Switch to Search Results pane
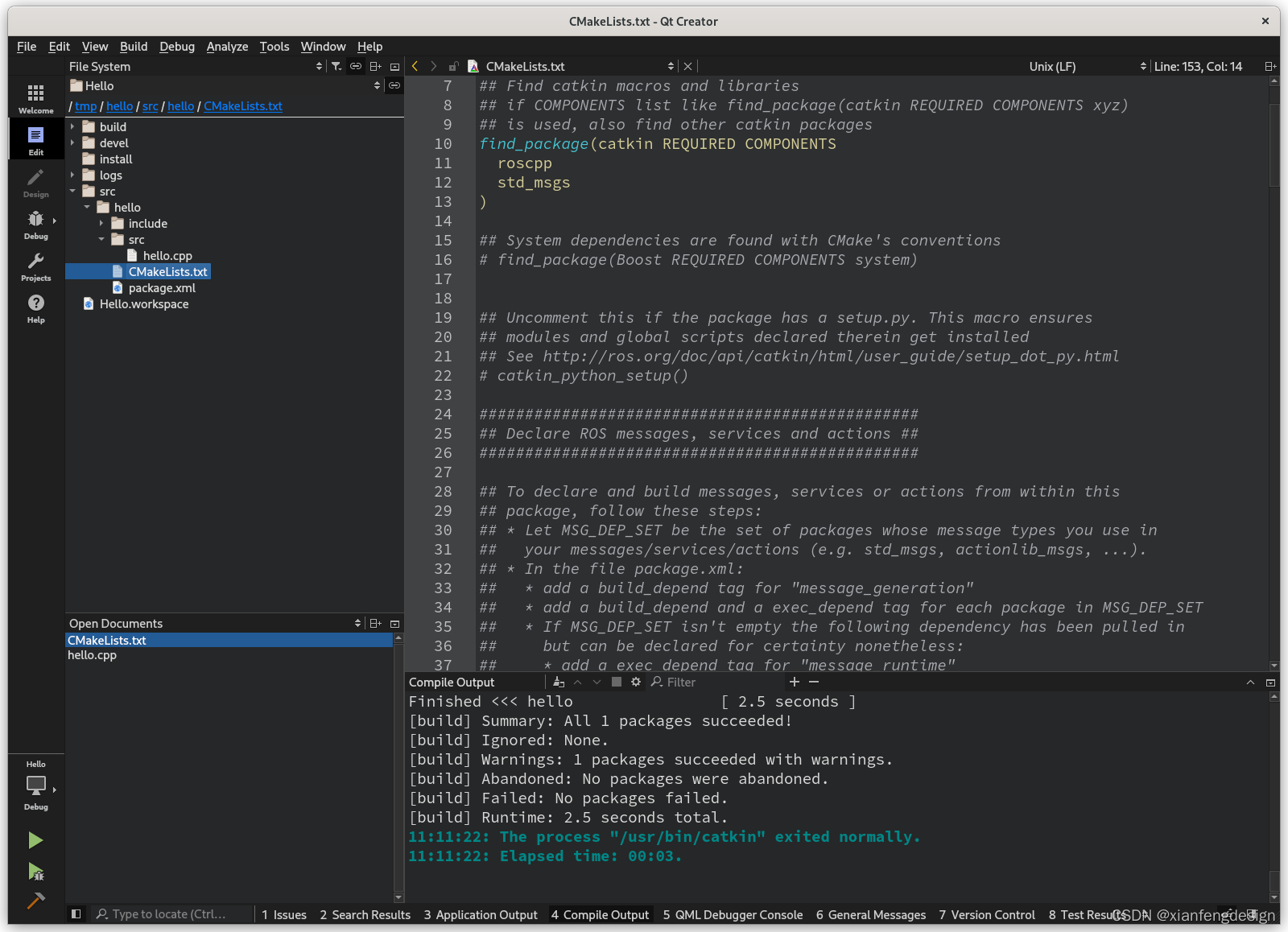Viewport: 1288px width, 932px height. click(x=365, y=914)
